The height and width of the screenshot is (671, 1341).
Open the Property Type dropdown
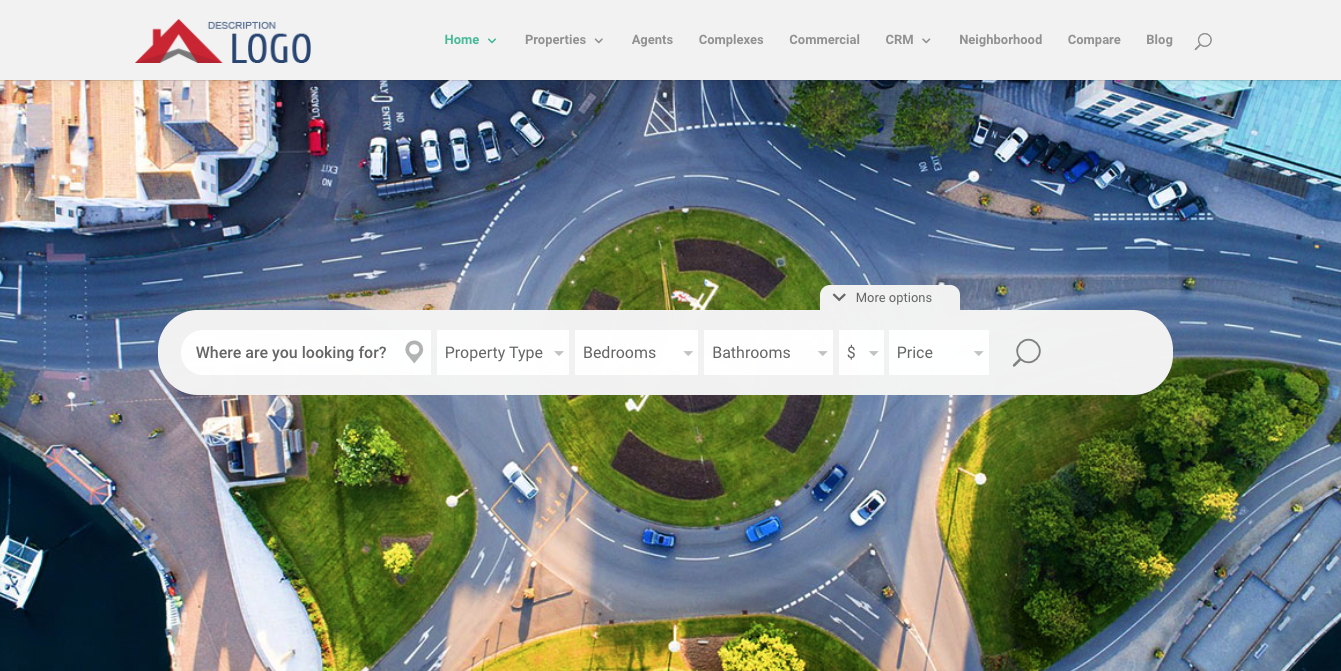point(503,352)
